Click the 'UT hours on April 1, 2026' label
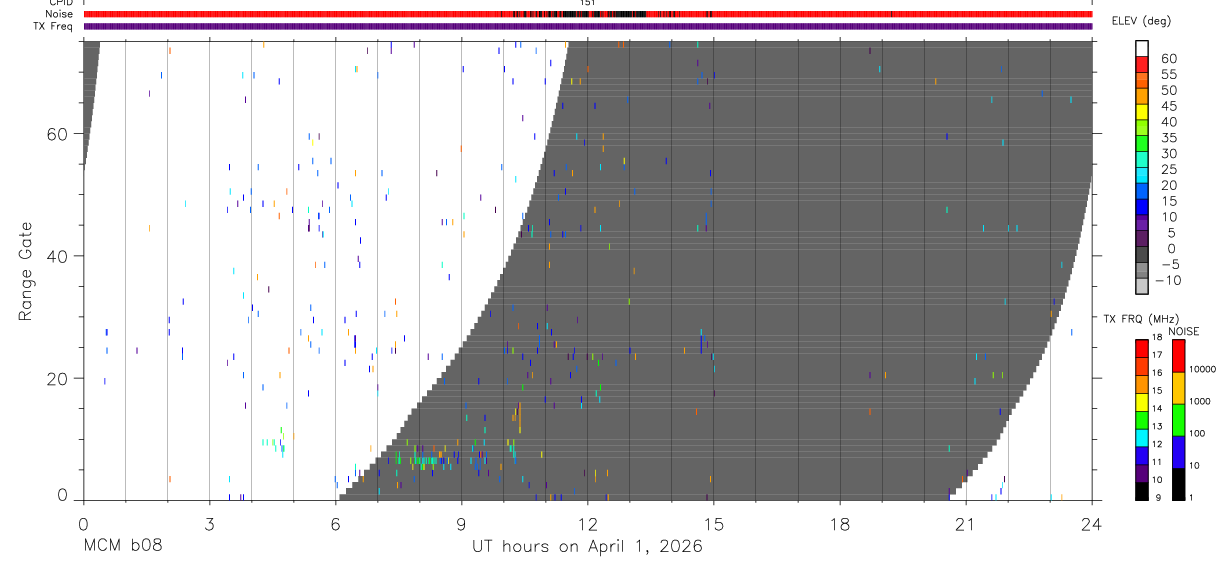This screenshot has height=567, width=1228. tap(587, 547)
